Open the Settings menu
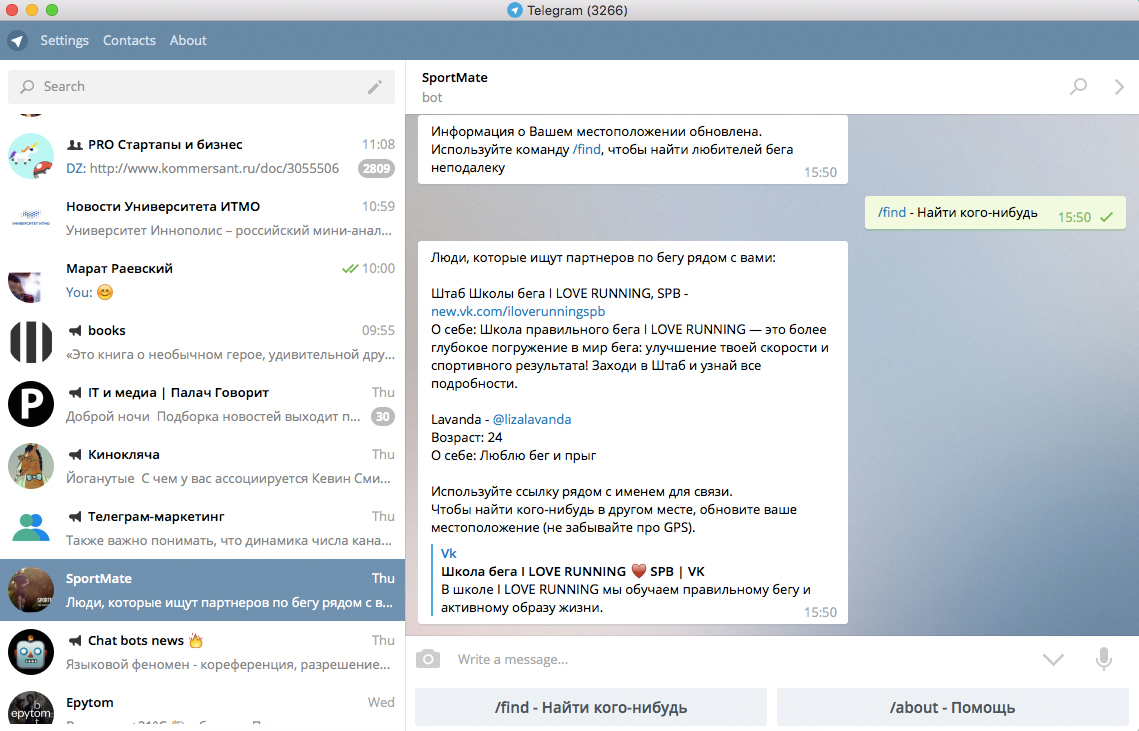The width and height of the screenshot is (1139, 731). coord(64,41)
